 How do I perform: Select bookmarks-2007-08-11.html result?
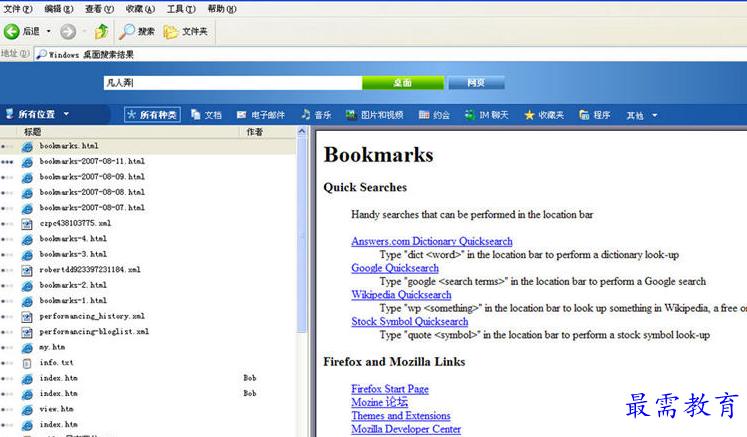click(92, 162)
